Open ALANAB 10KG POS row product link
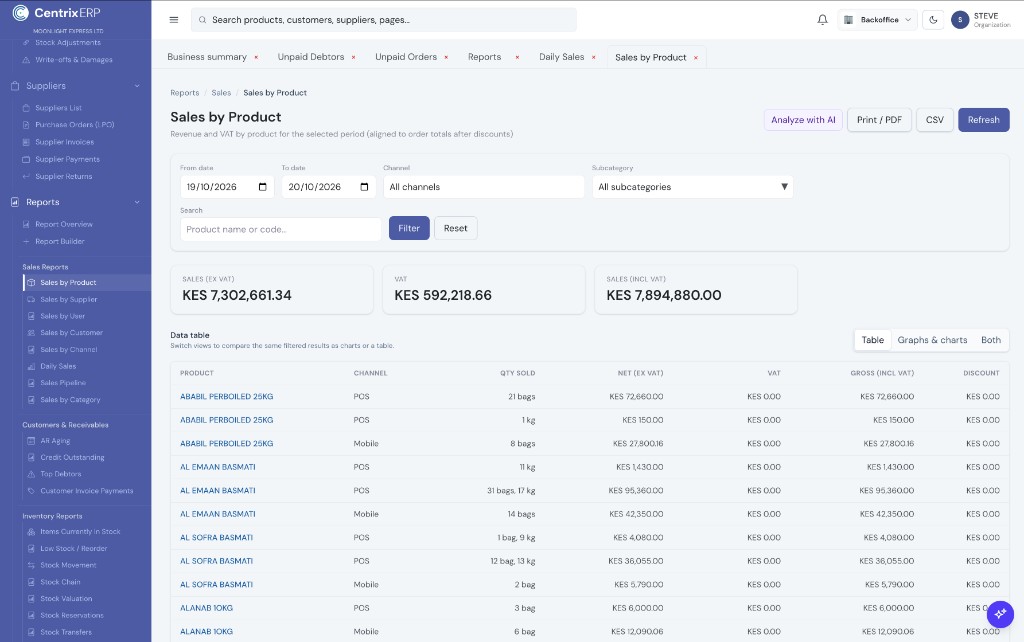This screenshot has height=642, width=1024. (206, 608)
